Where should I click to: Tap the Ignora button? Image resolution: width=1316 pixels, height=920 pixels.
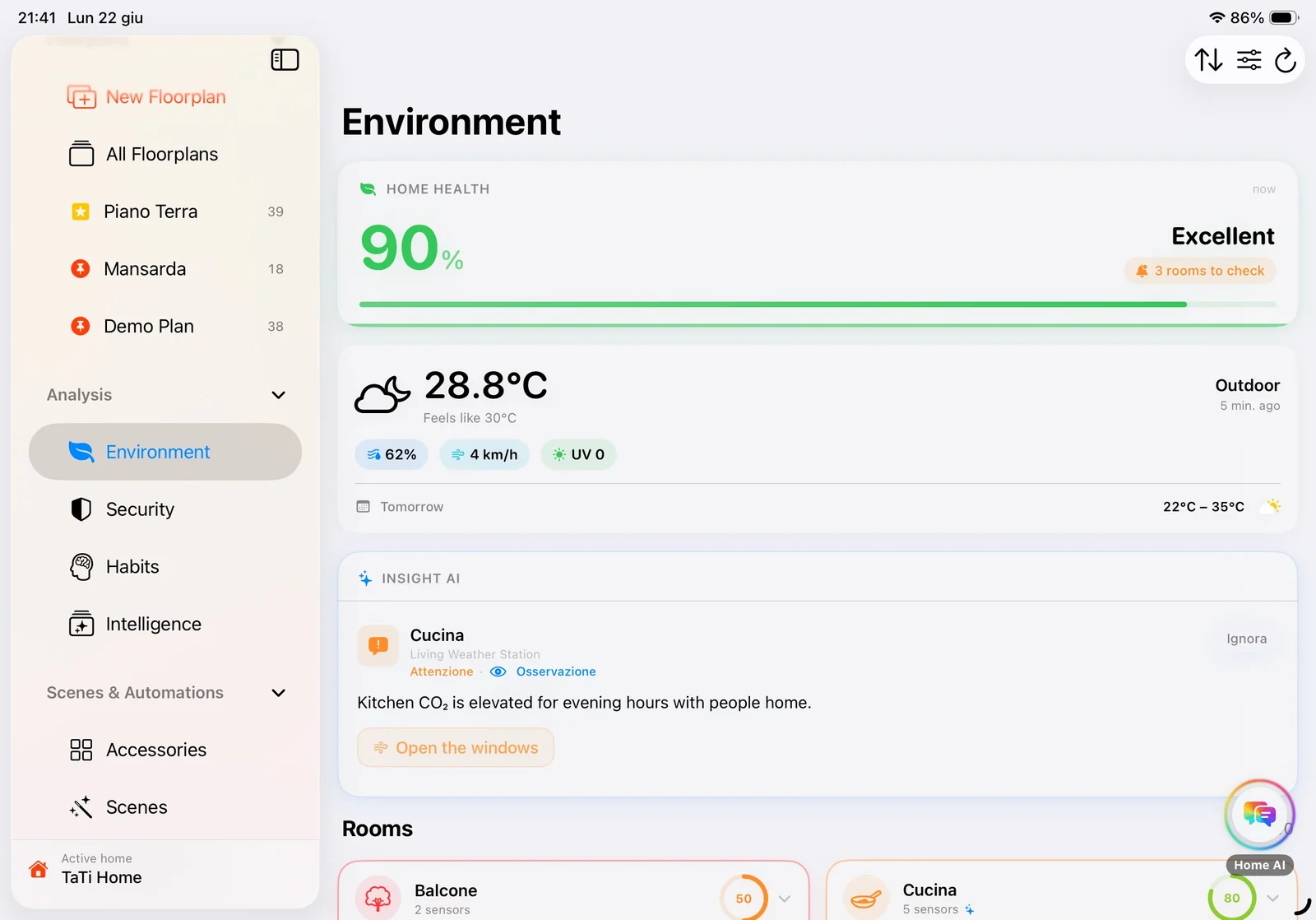click(x=1246, y=639)
